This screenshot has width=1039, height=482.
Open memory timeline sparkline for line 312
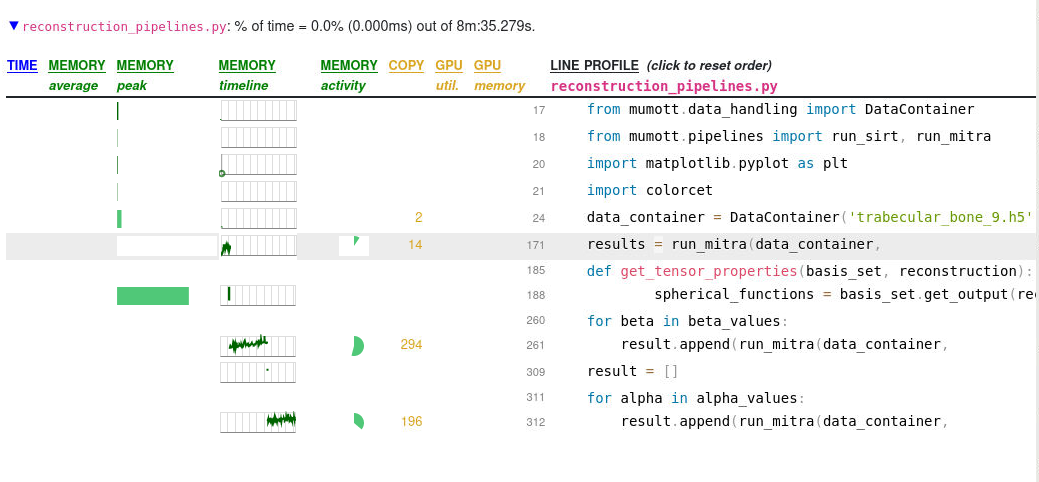[x=258, y=422]
